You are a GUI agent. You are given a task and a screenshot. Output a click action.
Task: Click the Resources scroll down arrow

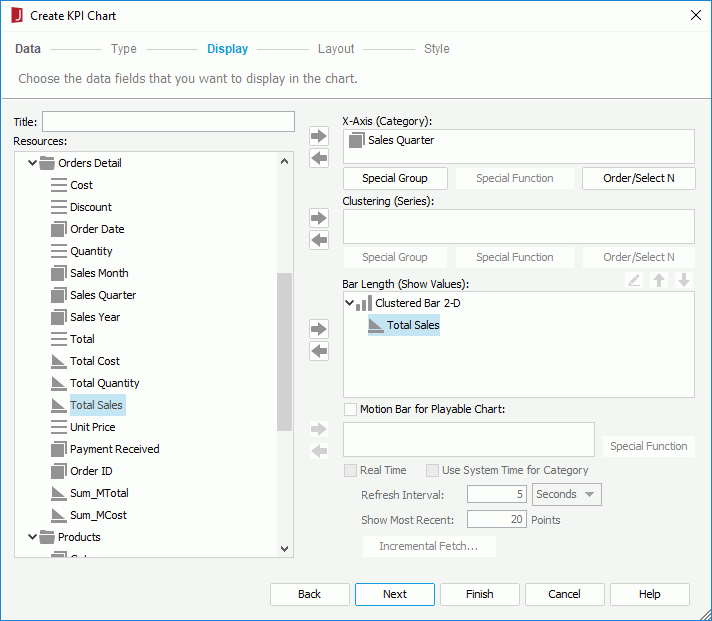pos(285,548)
